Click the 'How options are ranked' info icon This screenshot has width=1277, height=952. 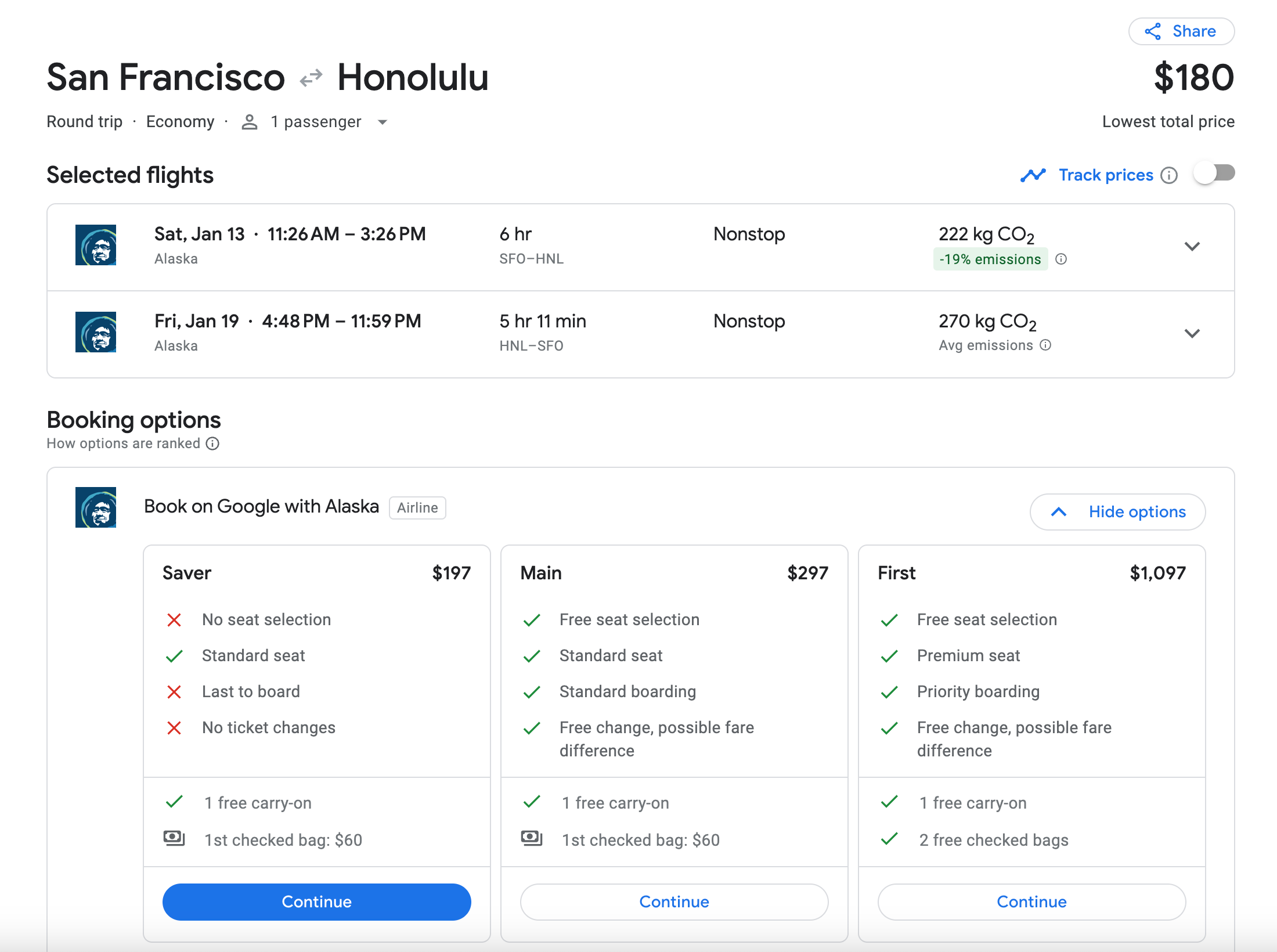point(213,444)
